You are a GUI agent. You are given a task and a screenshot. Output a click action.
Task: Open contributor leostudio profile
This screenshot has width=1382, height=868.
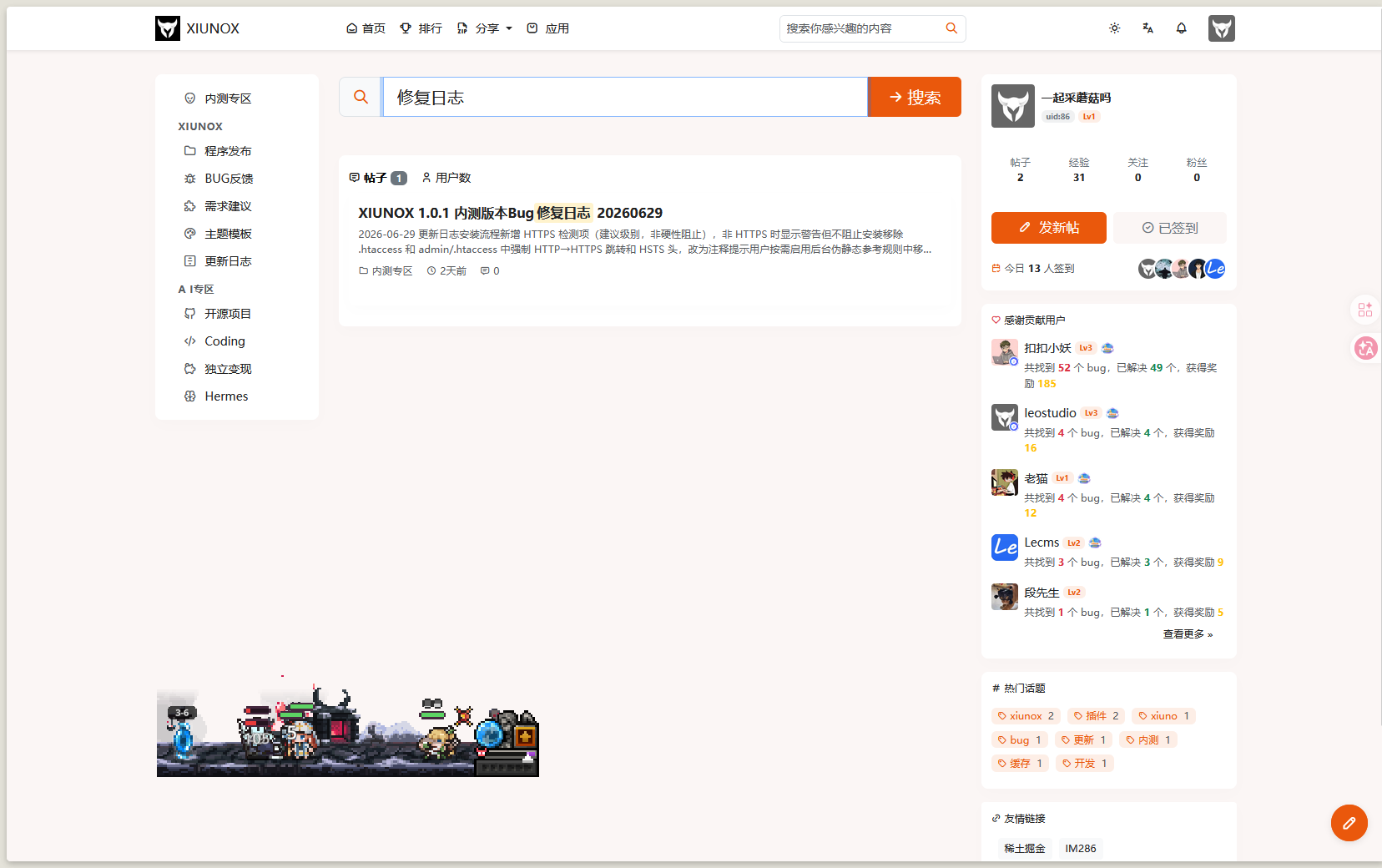click(1050, 413)
